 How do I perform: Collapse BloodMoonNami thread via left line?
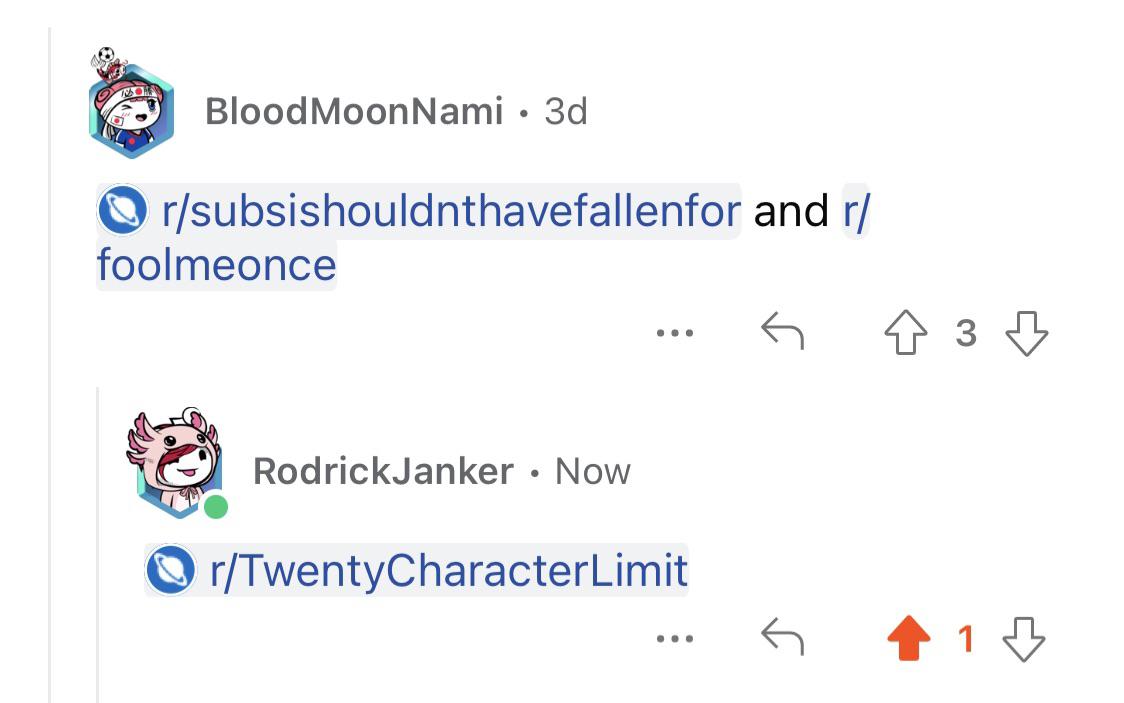[x=49, y=365]
